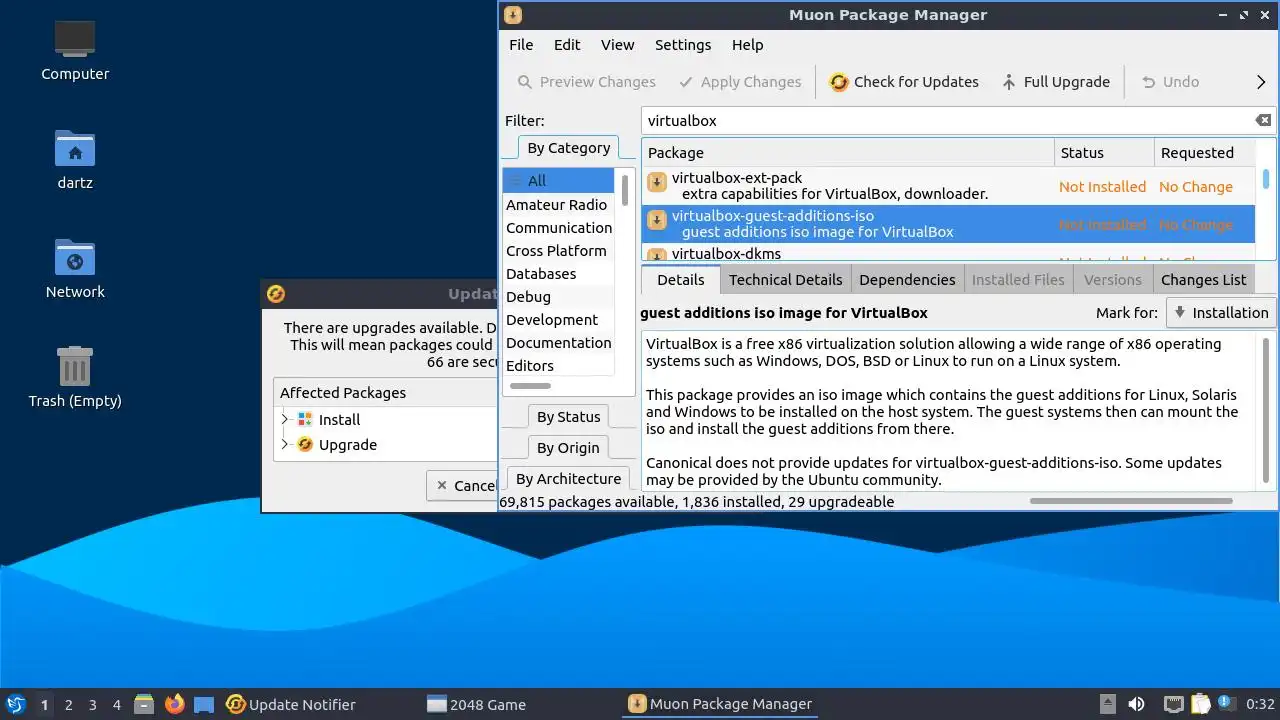Switch to virtual desktop 4
Image resolution: width=1280 pixels, height=720 pixels.
point(117,705)
